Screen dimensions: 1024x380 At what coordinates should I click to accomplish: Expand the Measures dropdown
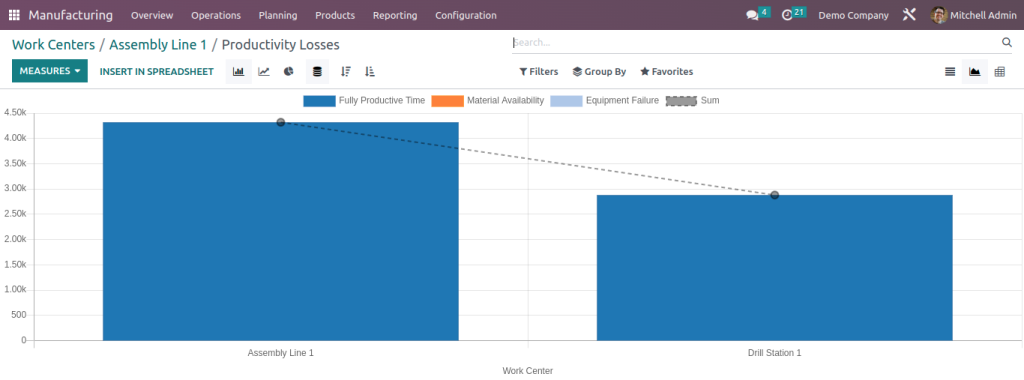tap(50, 71)
